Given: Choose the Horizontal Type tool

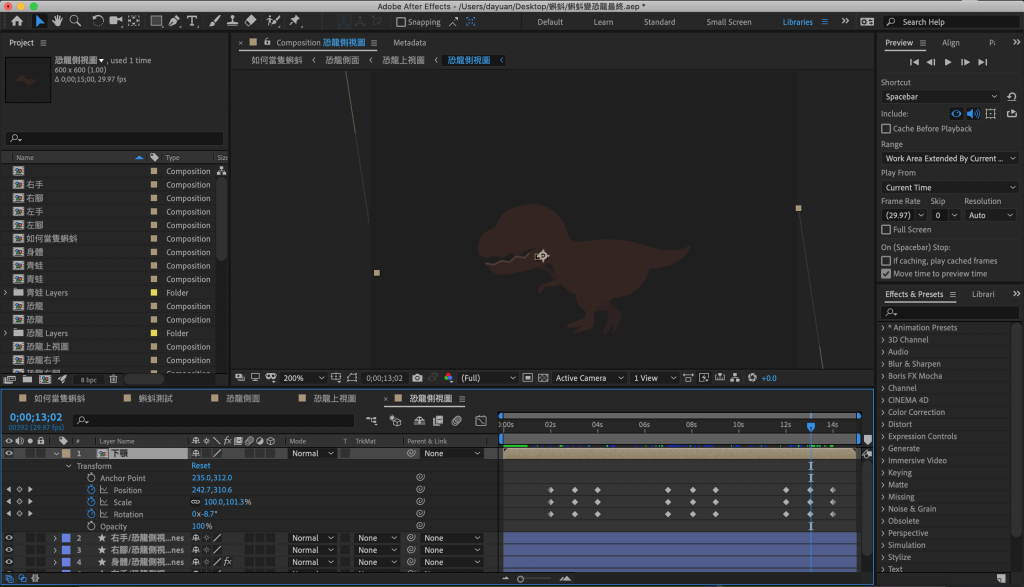Looking at the screenshot, I should [x=192, y=21].
